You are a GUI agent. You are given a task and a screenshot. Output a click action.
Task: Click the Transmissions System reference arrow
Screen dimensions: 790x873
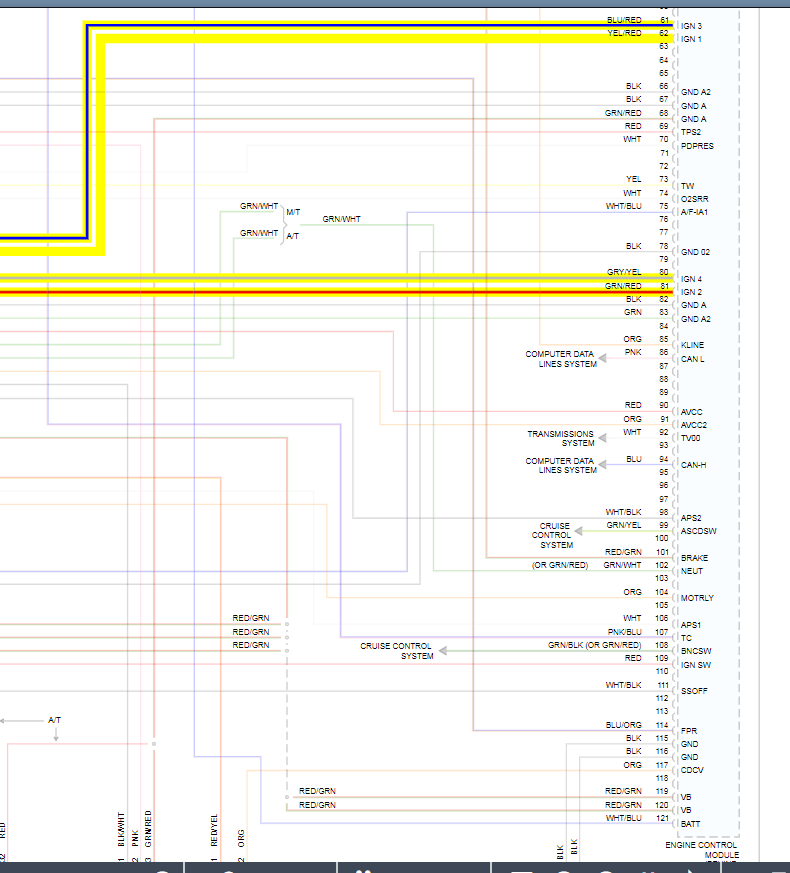click(602, 438)
